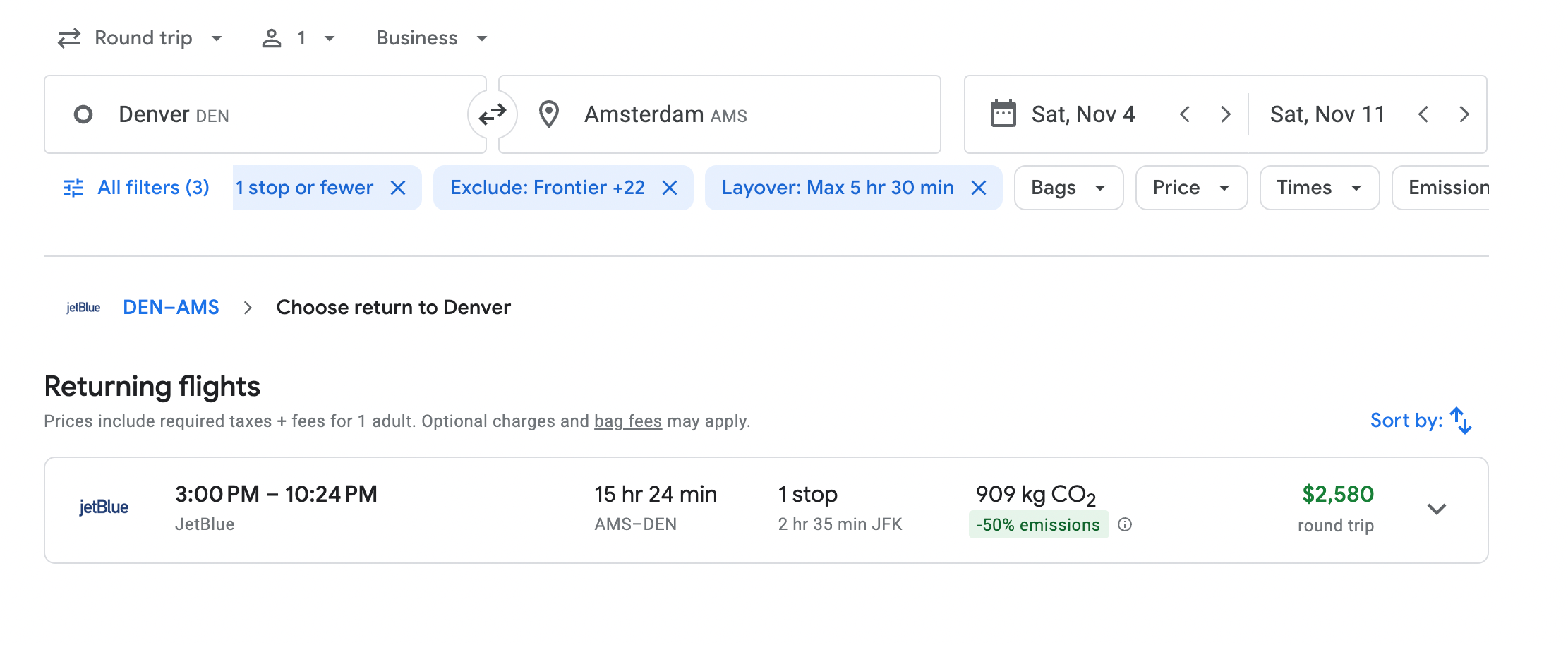Open the Times filter menu
This screenshot has width=1568, height=645.
pyautogui.click(x=1318, y=188)
